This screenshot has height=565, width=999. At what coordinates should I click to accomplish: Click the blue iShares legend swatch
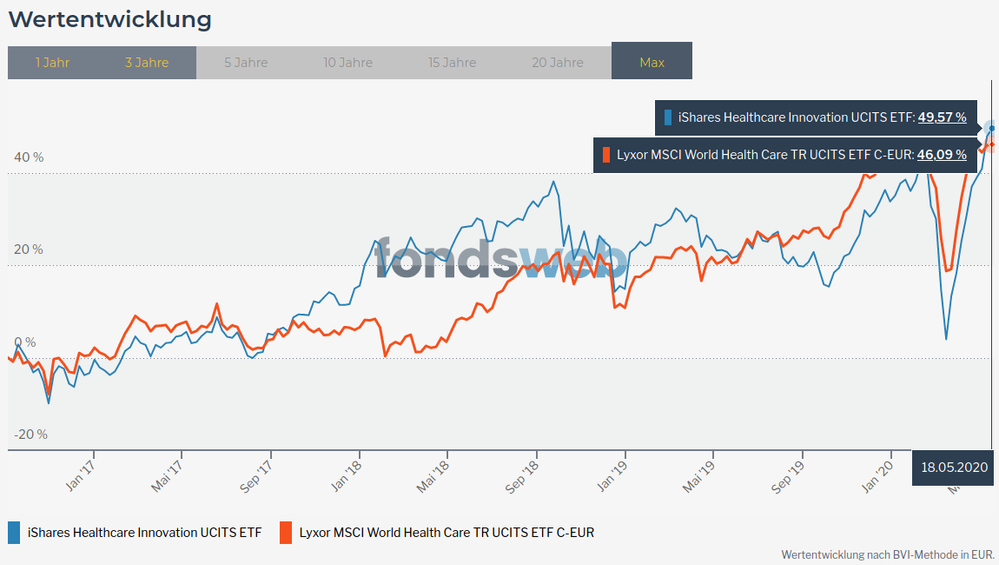coord(14,532)
